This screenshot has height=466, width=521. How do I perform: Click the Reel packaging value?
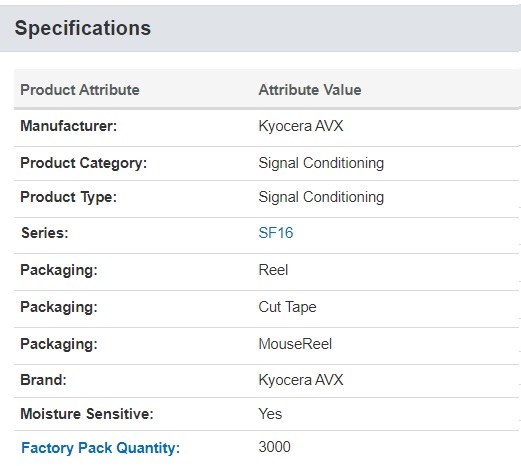(x=273, y=270)
